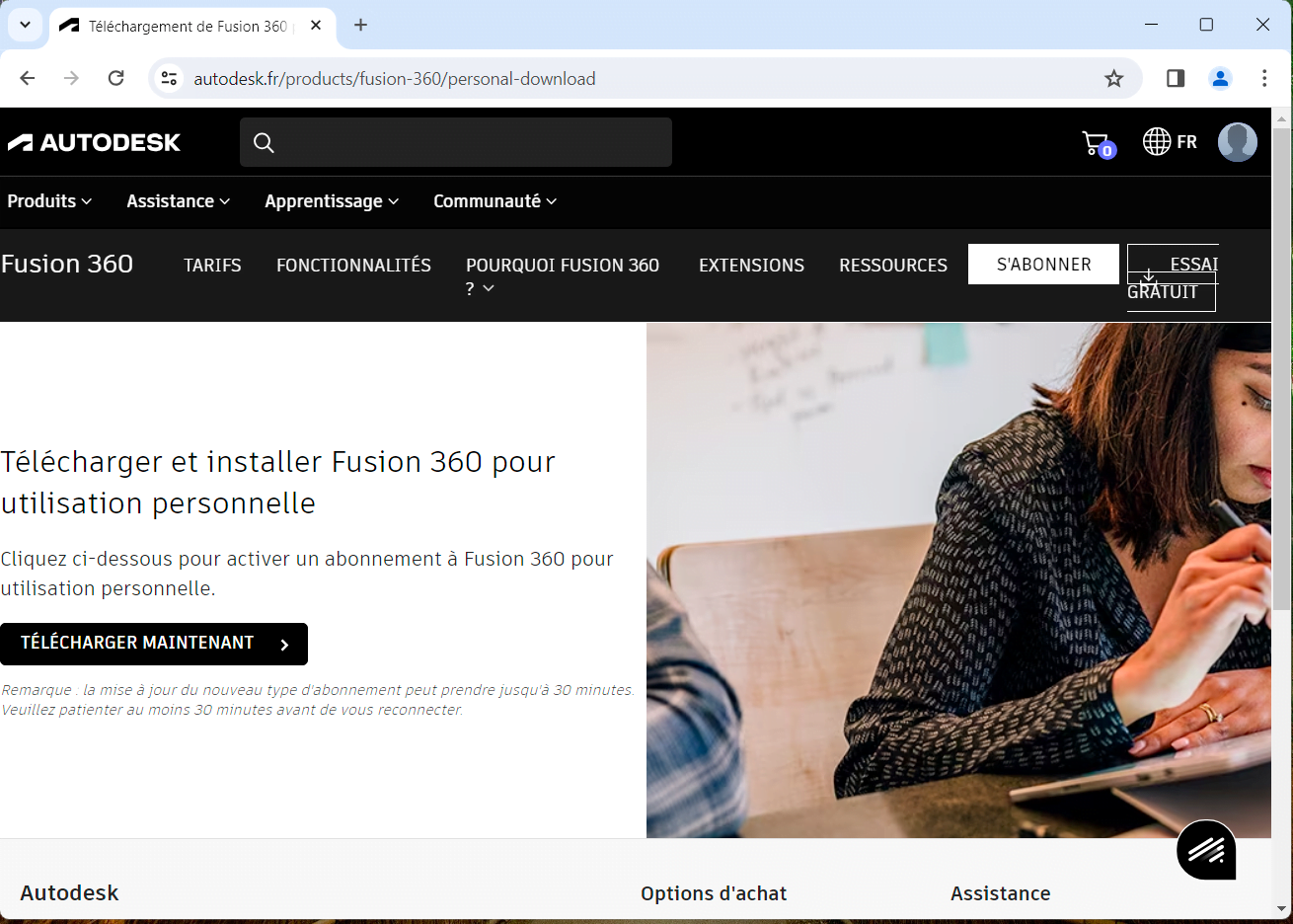Click TÉLÉCHARGER MAINTENANT button
1293x924 pixels.
[154, 644]
